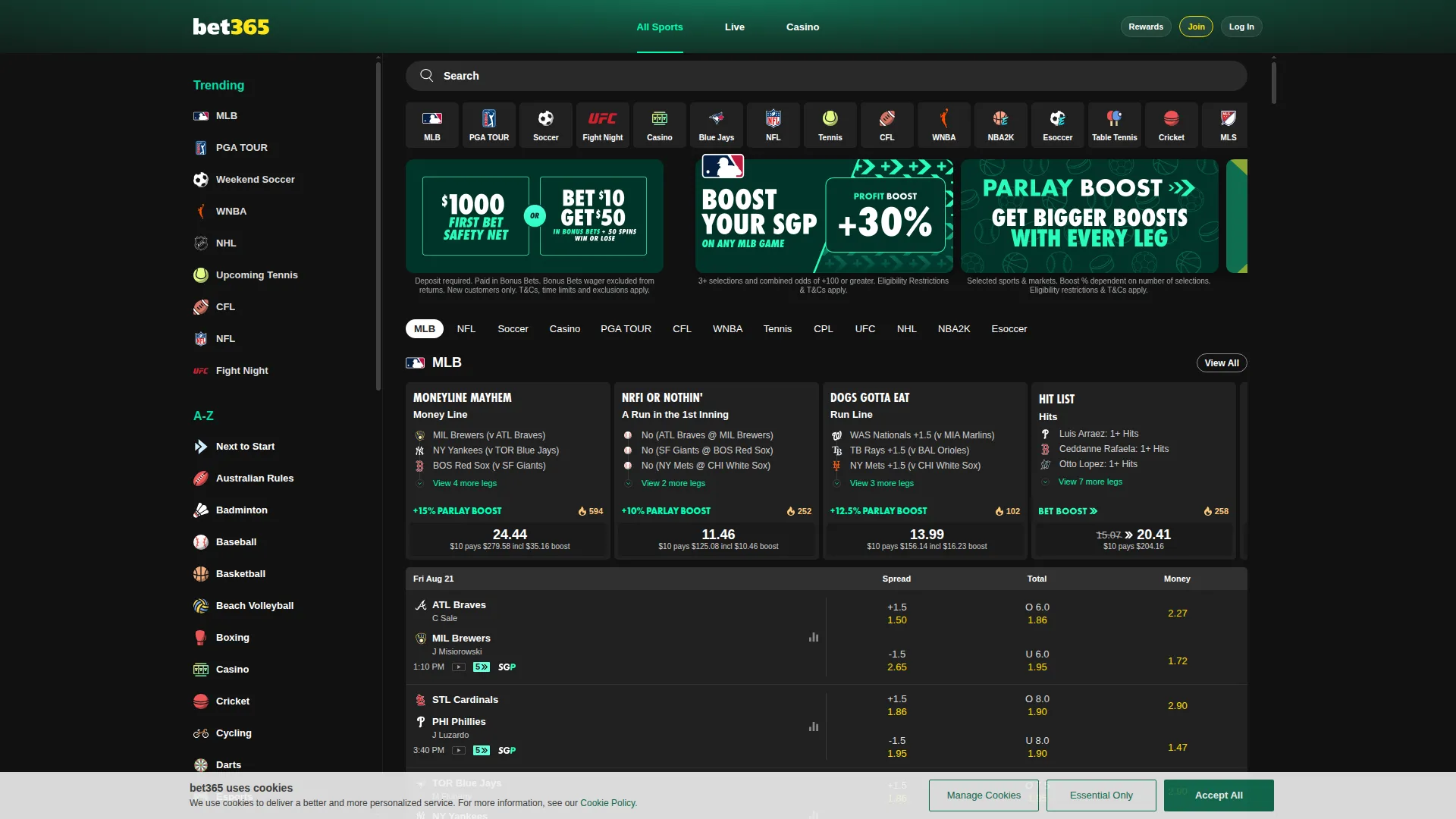Image resolution: width=1456 pixels, height=819 pixels.
Task: Select Hit List boosted 20.41 odds
Action: tap(1134, 539)
